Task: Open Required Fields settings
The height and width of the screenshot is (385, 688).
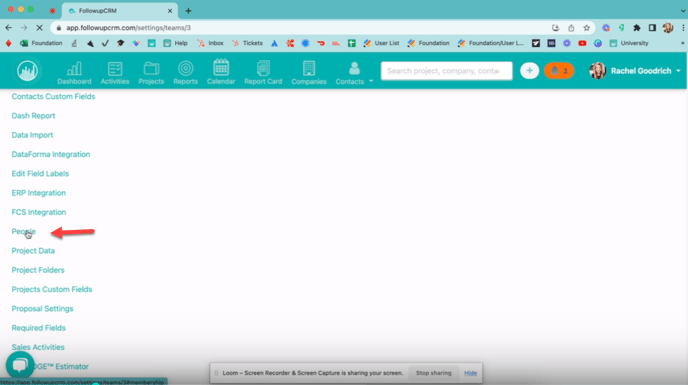Action: coord(39,328)
